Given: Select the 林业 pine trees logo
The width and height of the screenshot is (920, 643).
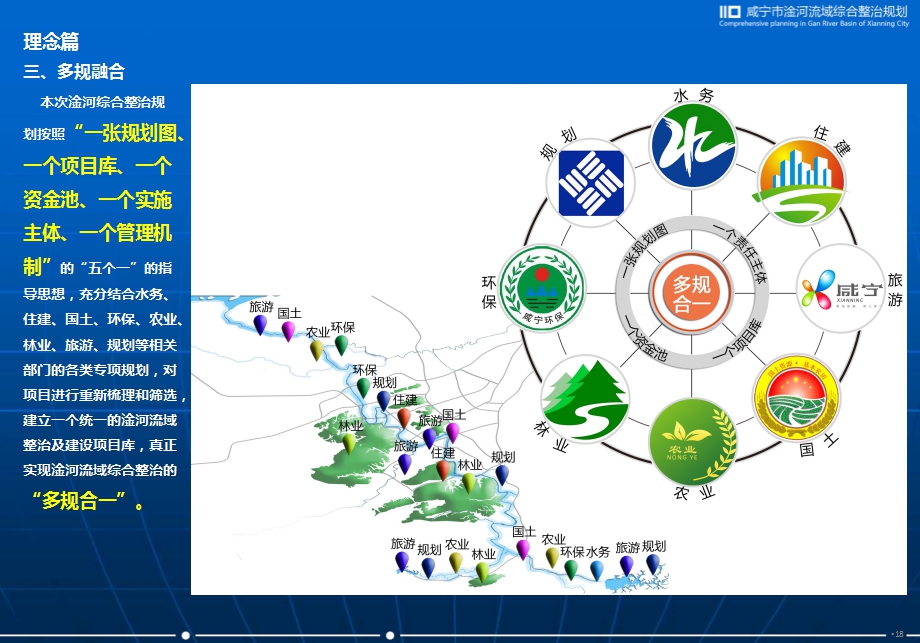Looking at the screenshot, I should (x=585, y=398).
